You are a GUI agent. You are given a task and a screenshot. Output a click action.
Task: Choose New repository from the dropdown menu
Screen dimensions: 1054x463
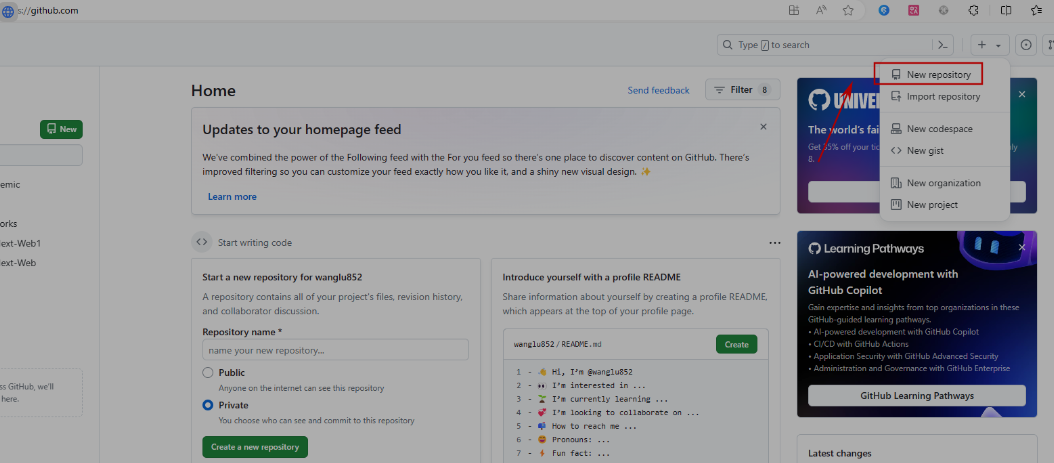(938, 74)
